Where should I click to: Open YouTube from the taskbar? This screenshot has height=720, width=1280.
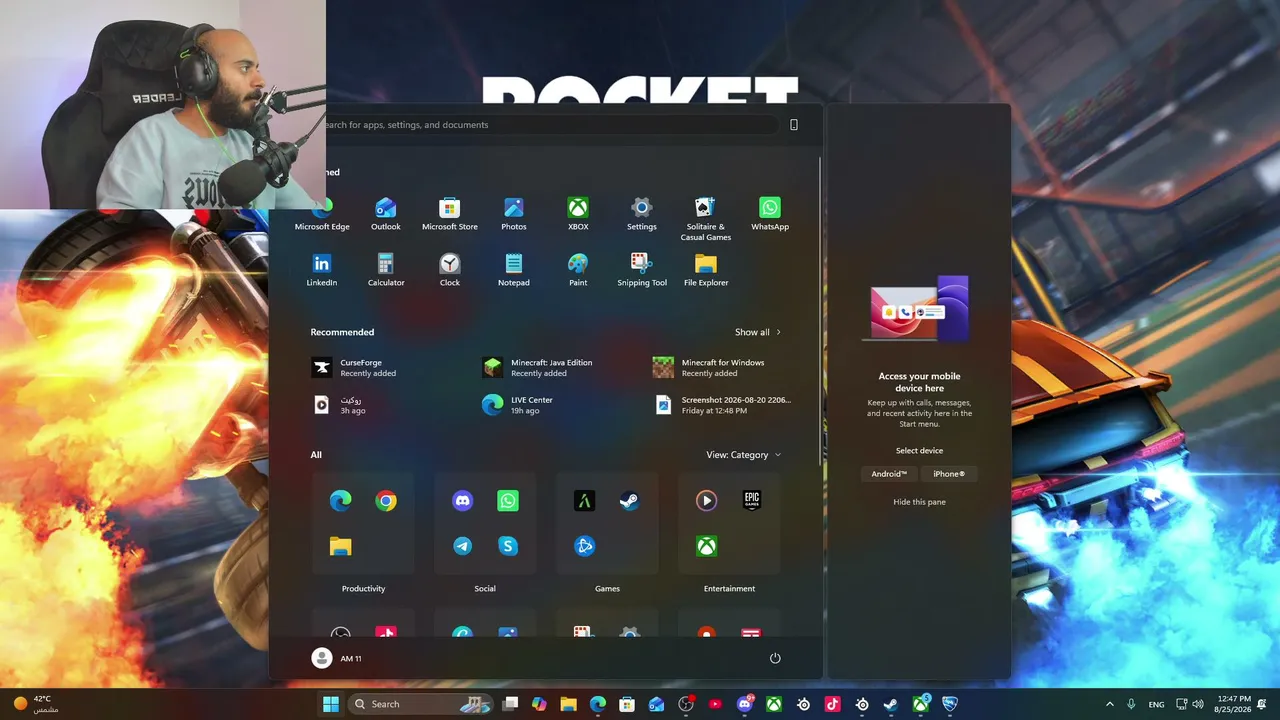point(715,704)
